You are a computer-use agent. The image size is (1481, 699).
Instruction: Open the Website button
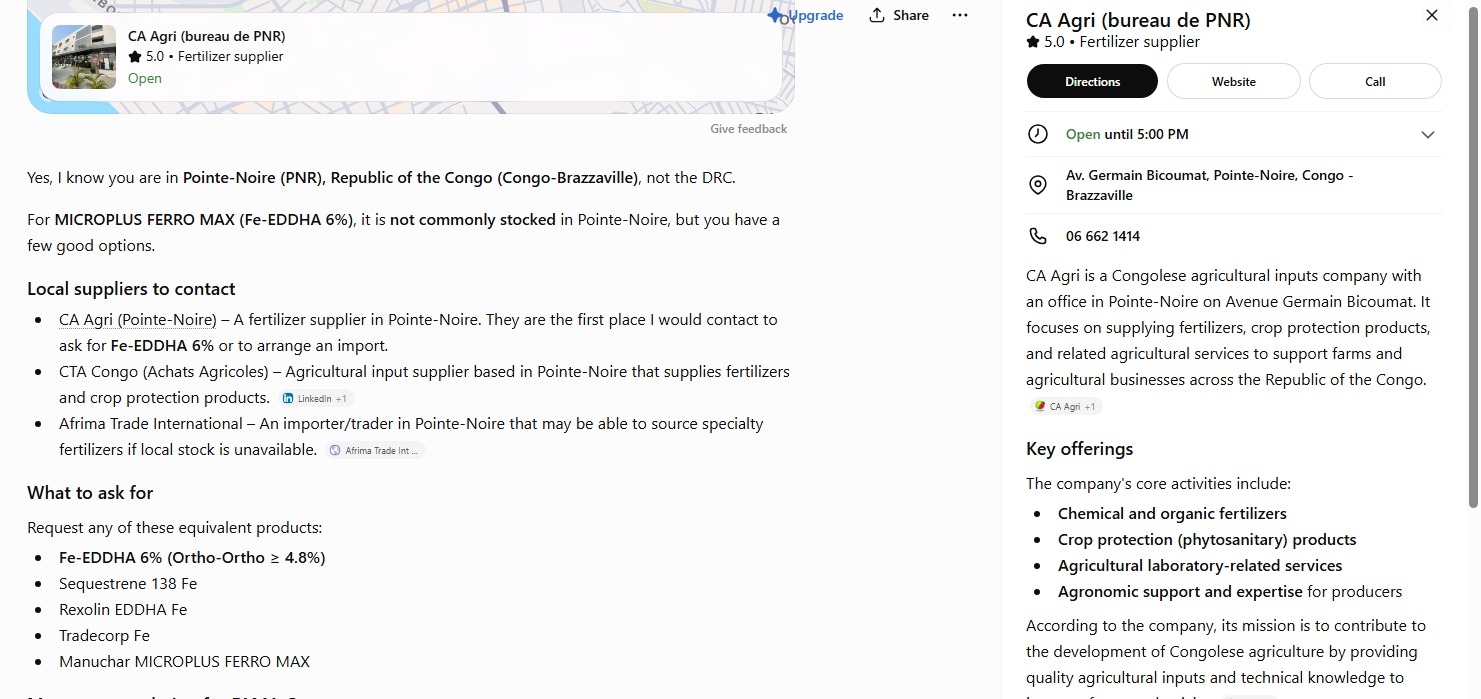click(1234, 81)
